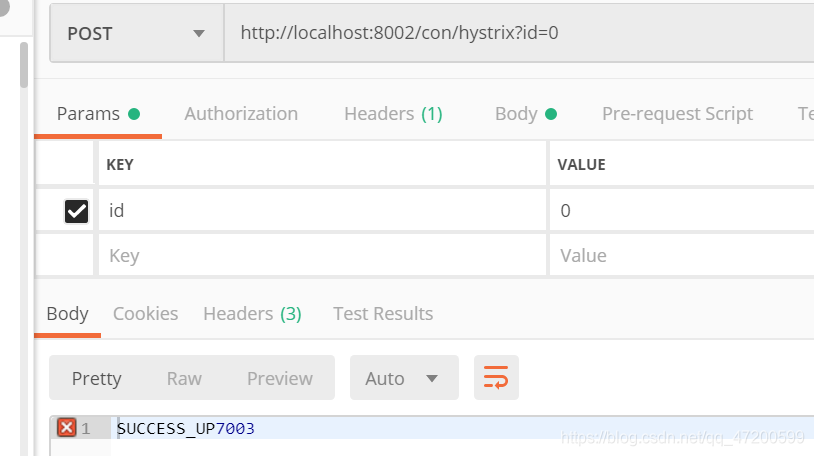Screen dimensions: 814x456
Task: Uncheck the id parameter checkbox
Action: 76,211
